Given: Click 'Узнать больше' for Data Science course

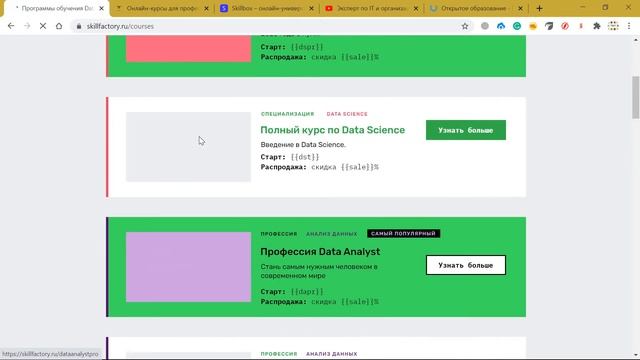Looking at the screenshot, I should 466,130.
